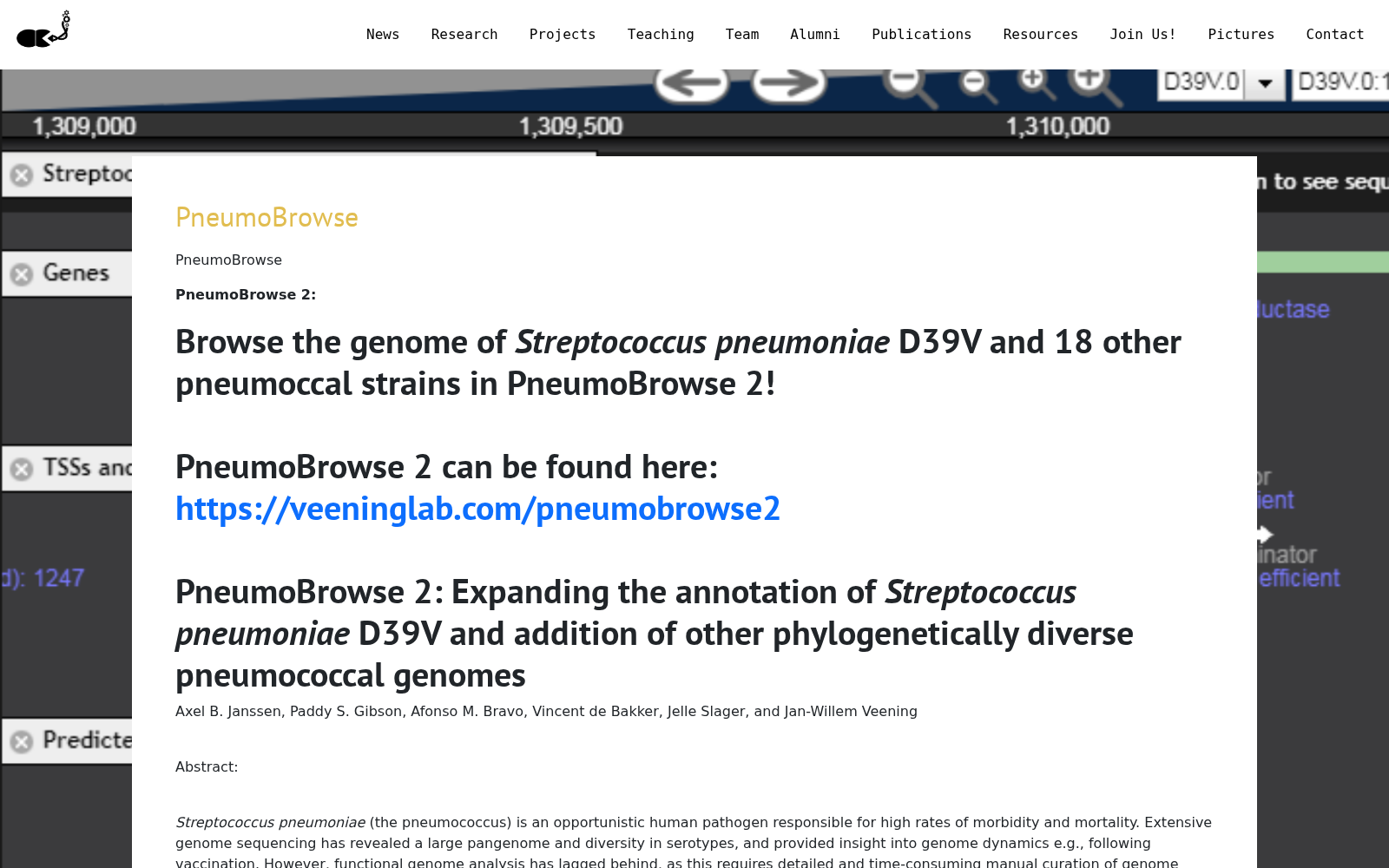1389x868 pixels.
Task: Go to the Resources page
Action: point(1041,35)
